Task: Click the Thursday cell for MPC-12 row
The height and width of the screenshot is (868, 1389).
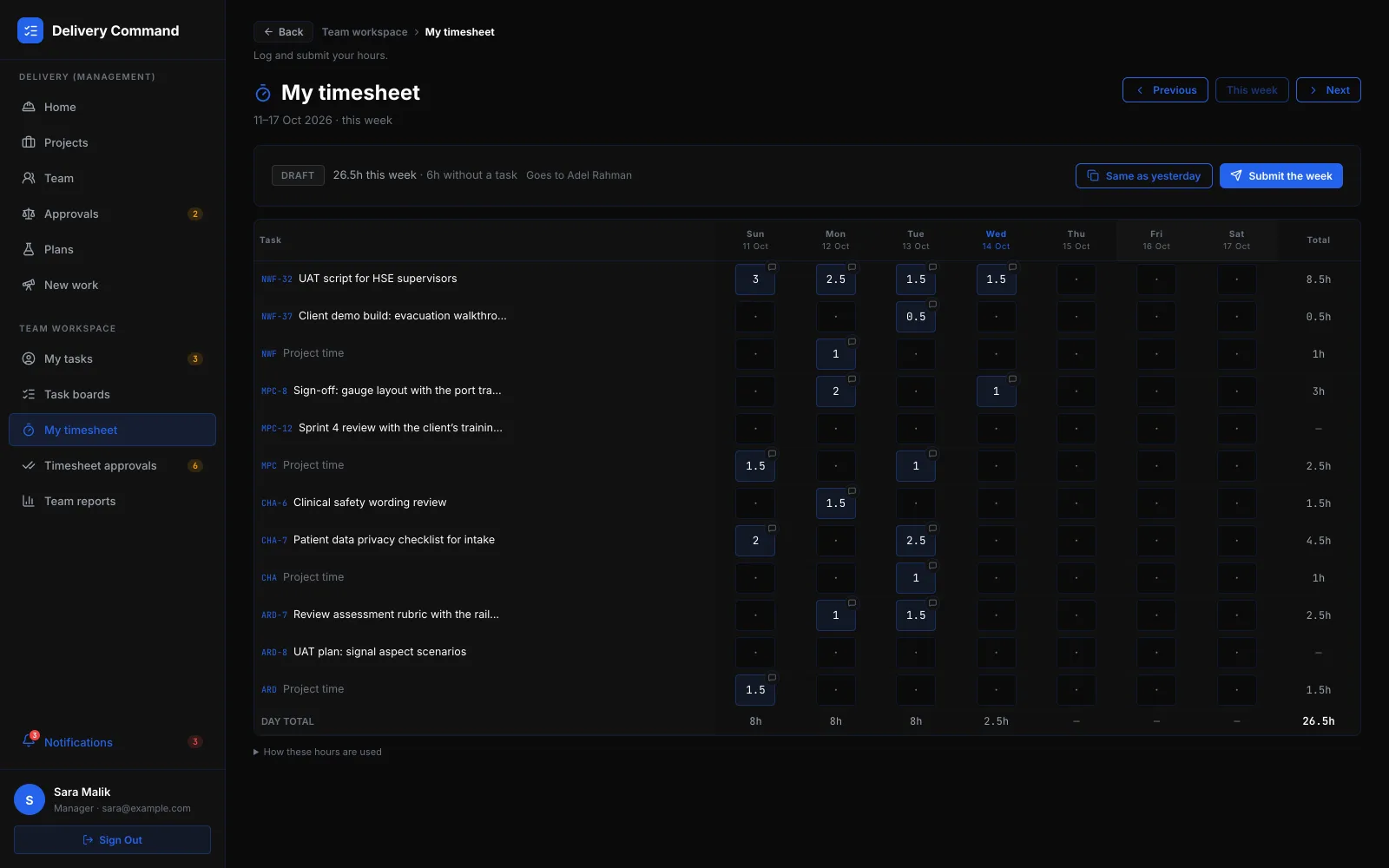Action: click(x=1076, y=429)
